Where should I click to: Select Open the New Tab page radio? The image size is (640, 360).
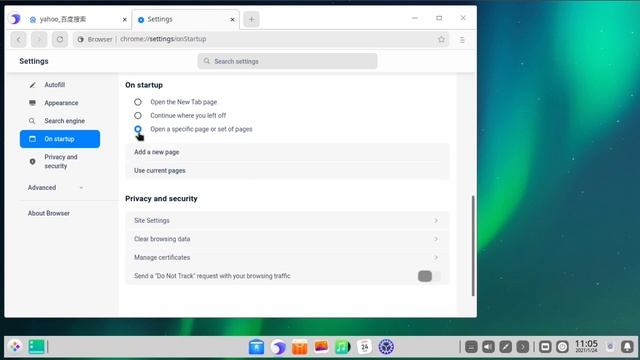click(138, 102)
